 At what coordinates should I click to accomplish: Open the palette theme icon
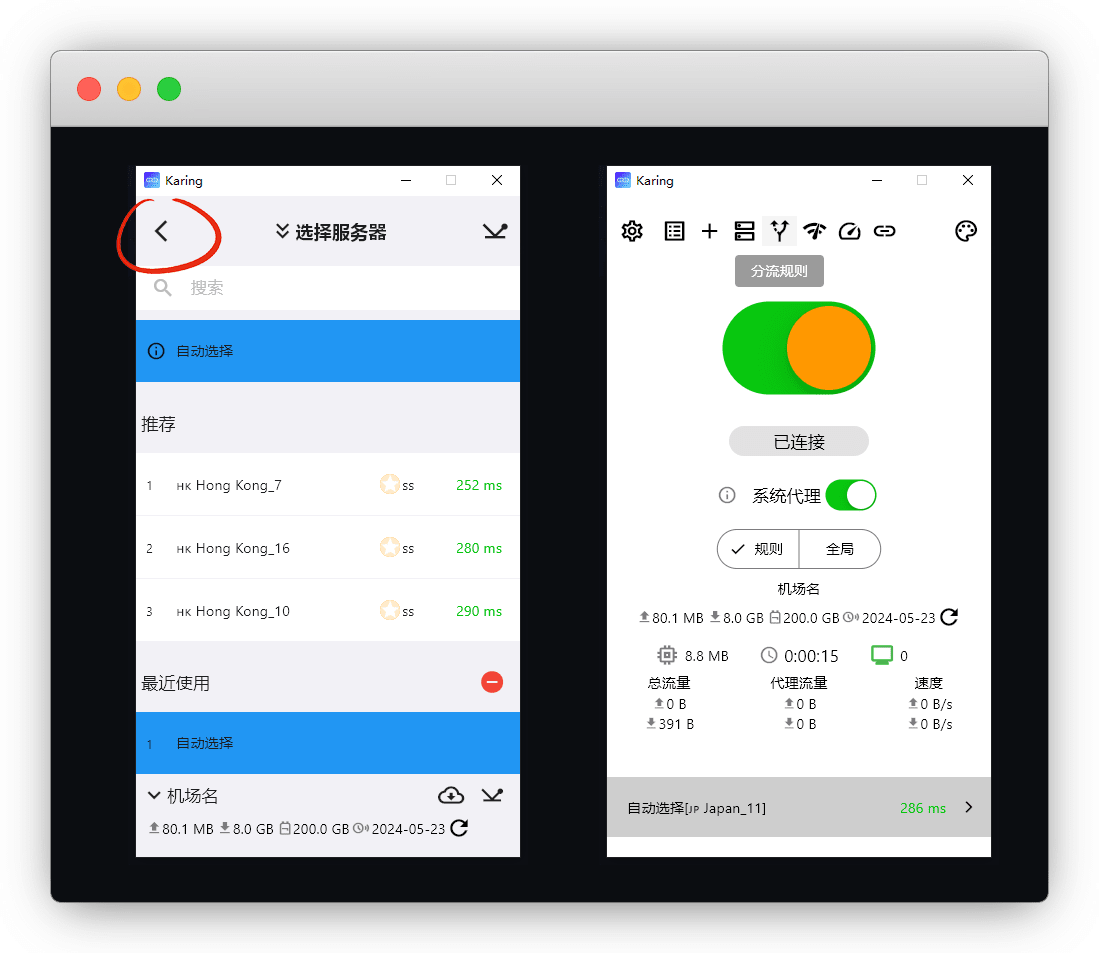tap(965, 232)
